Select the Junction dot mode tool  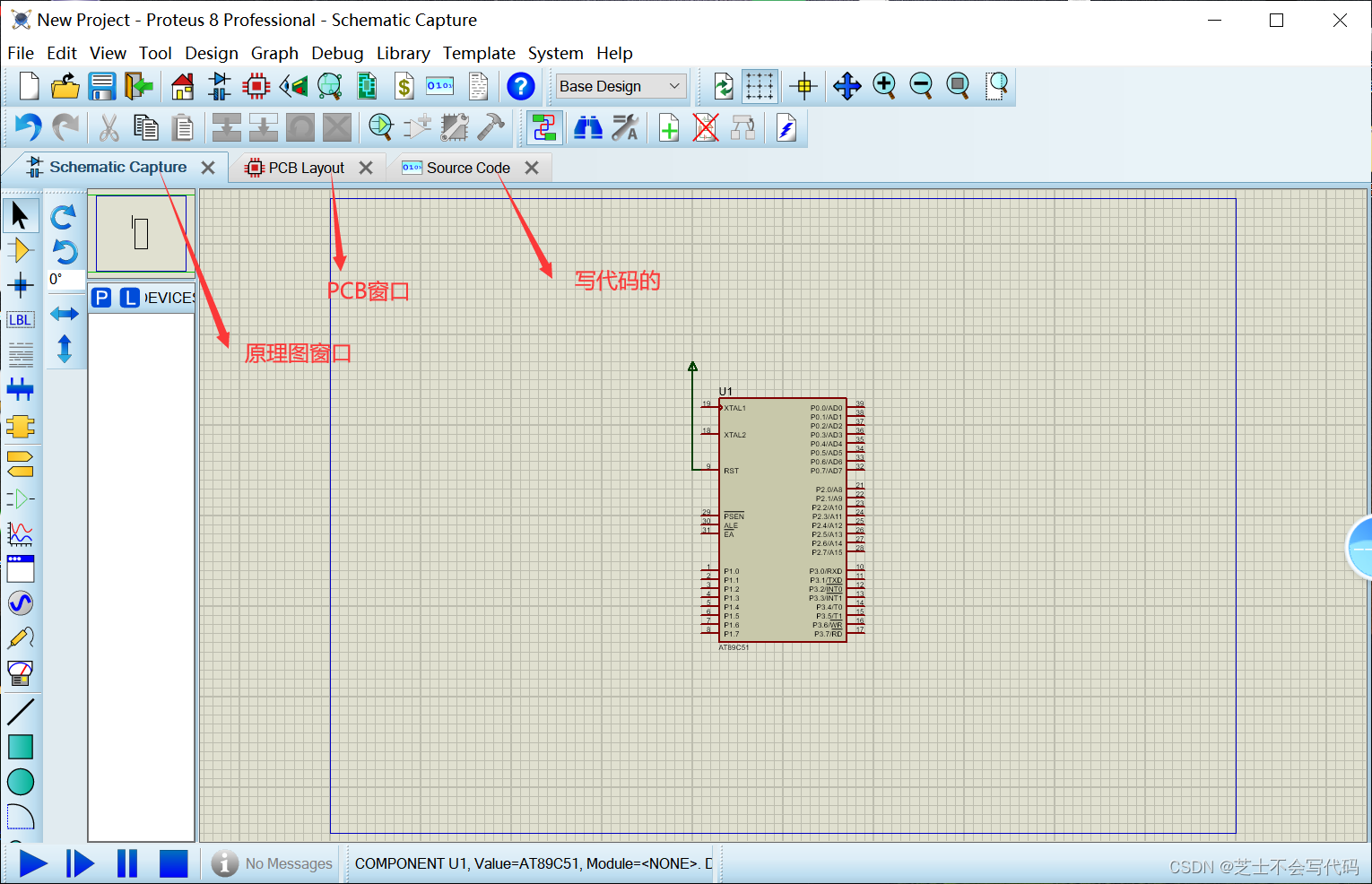coord(20,286)
